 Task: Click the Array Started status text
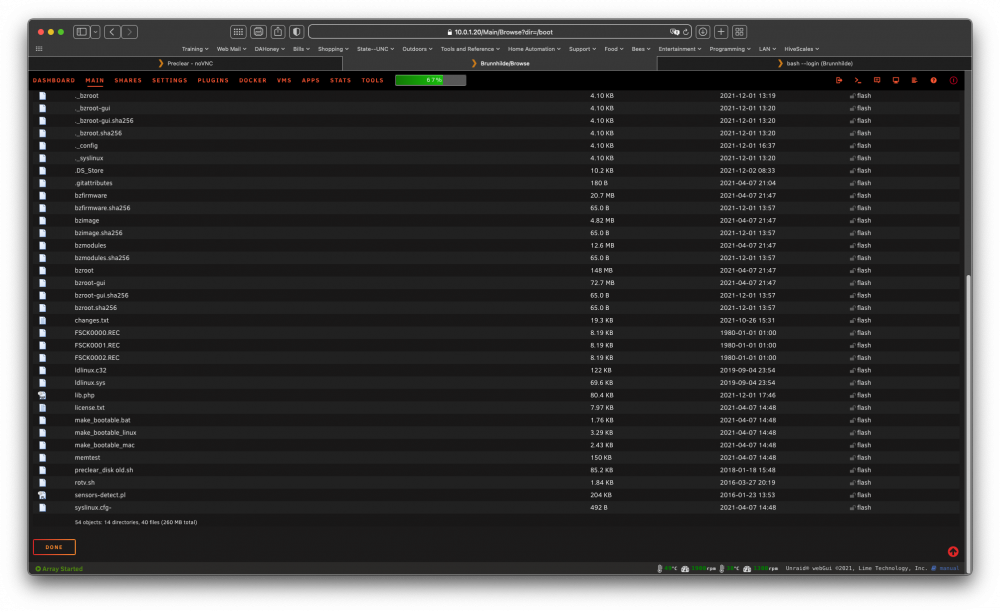point(62,569)
